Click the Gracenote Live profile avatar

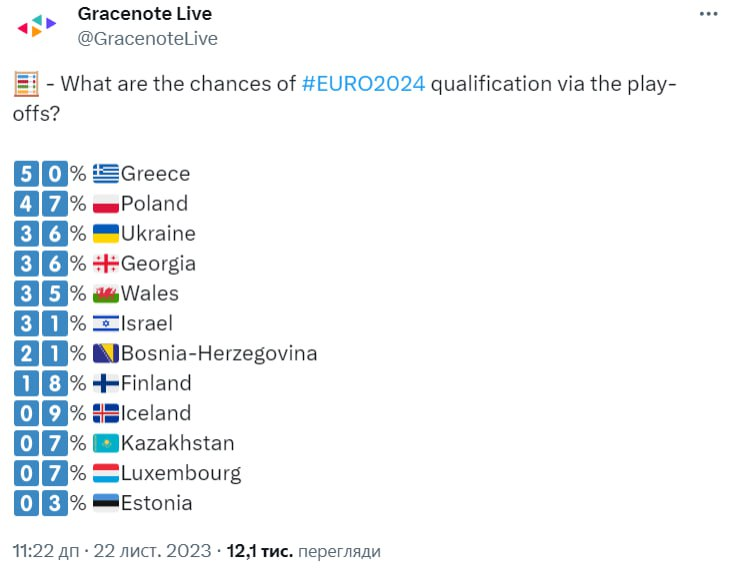point(38,26)
